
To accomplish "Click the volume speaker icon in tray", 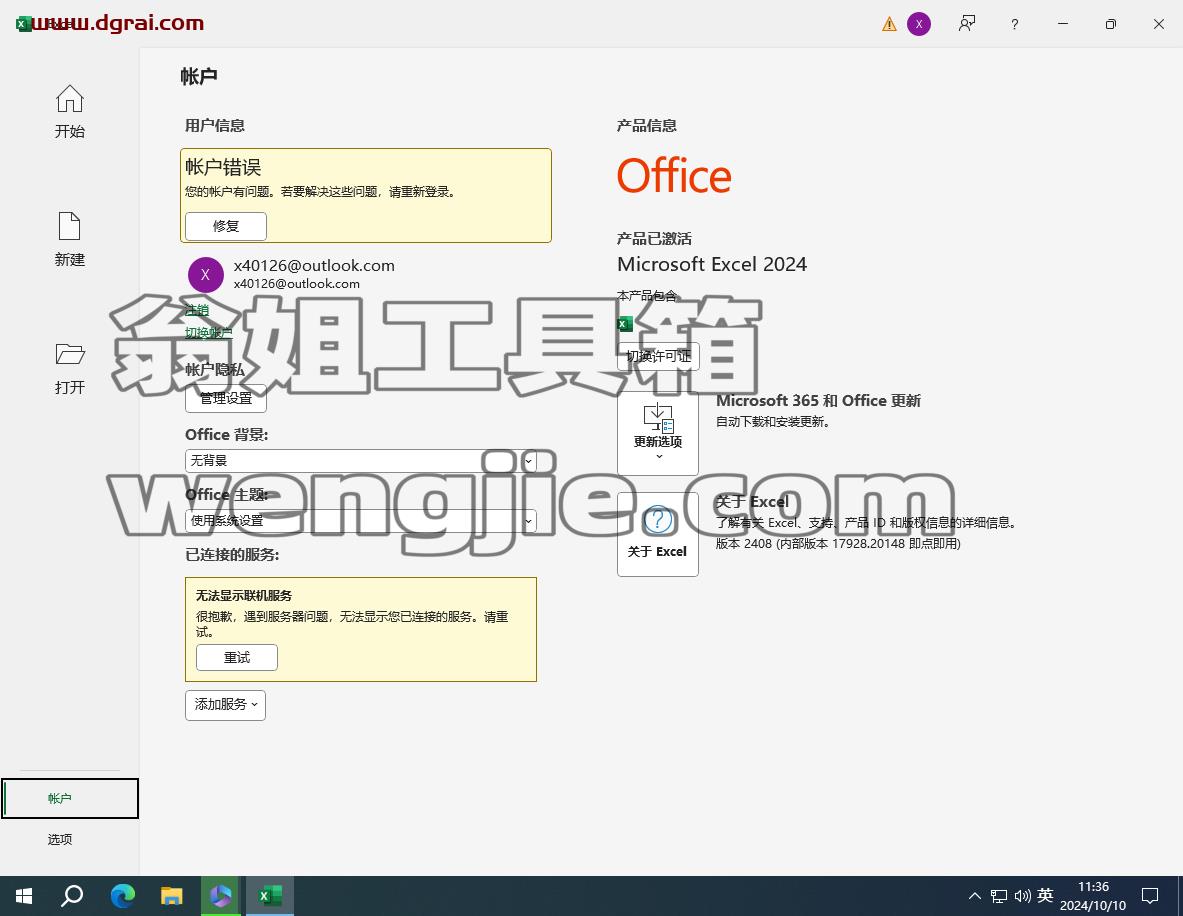I will [x=1022, y=896].
